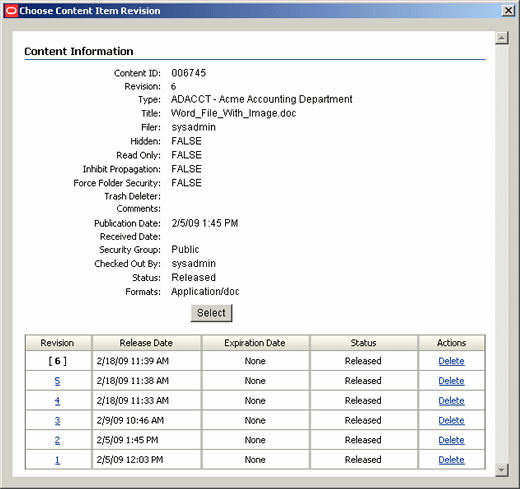Click the Release Date column header

146,343
